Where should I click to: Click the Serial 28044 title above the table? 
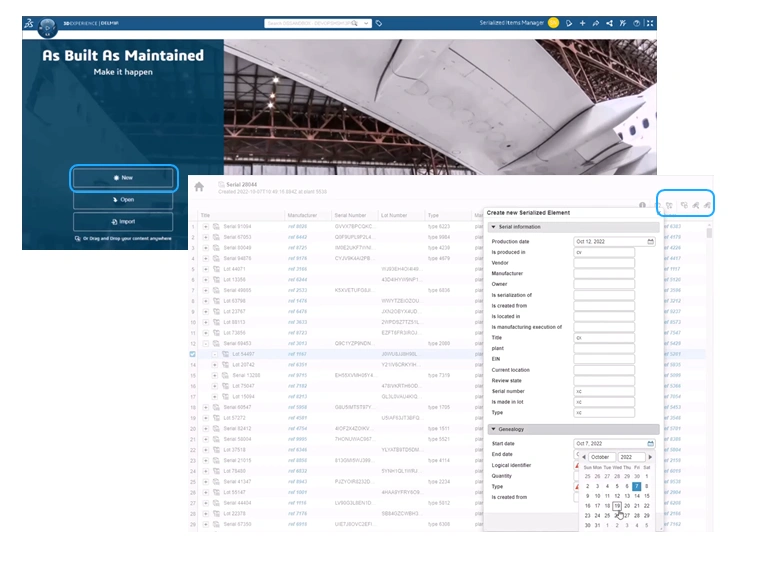coord(241,185)
